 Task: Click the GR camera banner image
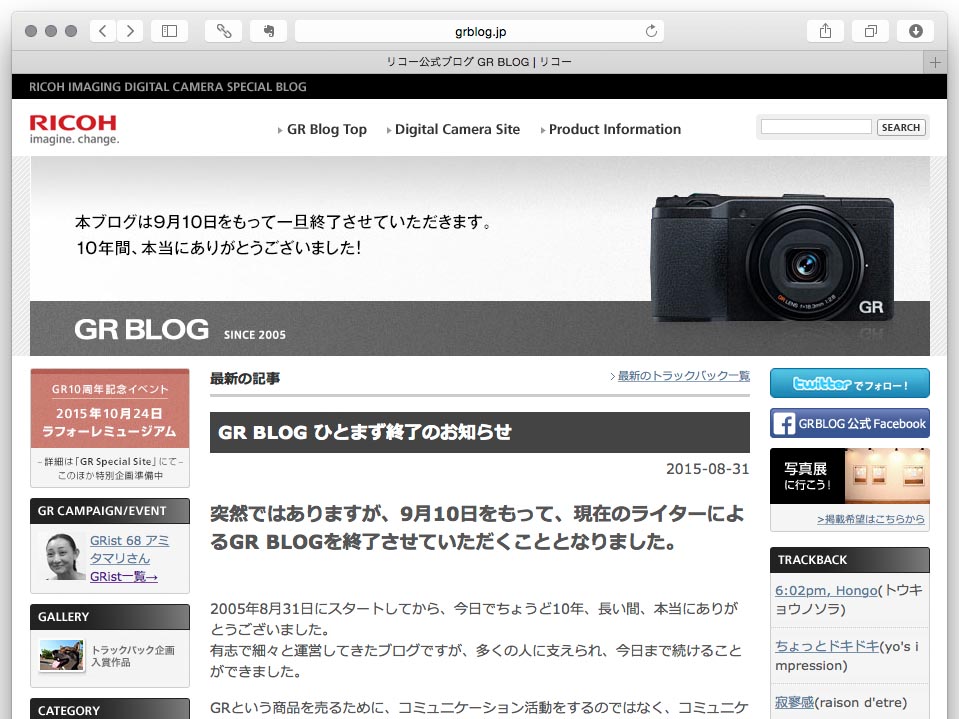(x=772, y=257)
